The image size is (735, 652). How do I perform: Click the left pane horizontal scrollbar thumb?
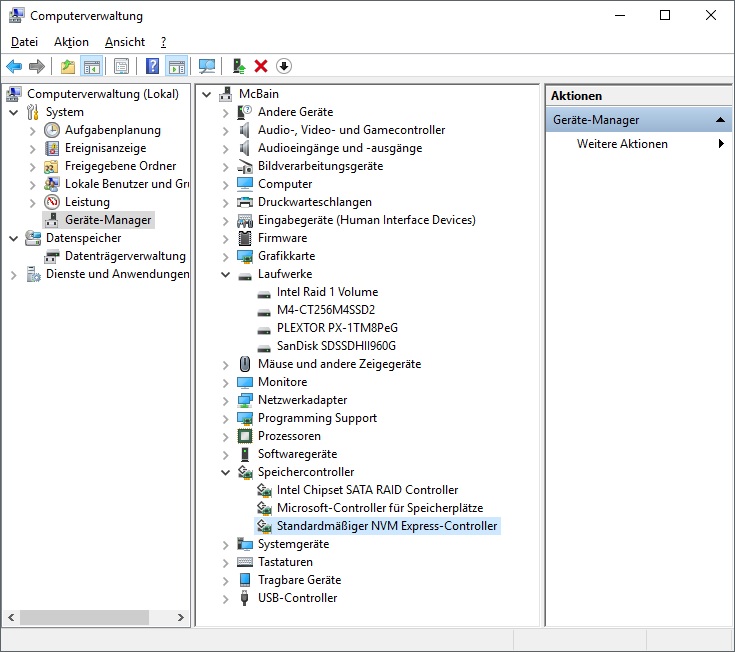pos(84,617)
